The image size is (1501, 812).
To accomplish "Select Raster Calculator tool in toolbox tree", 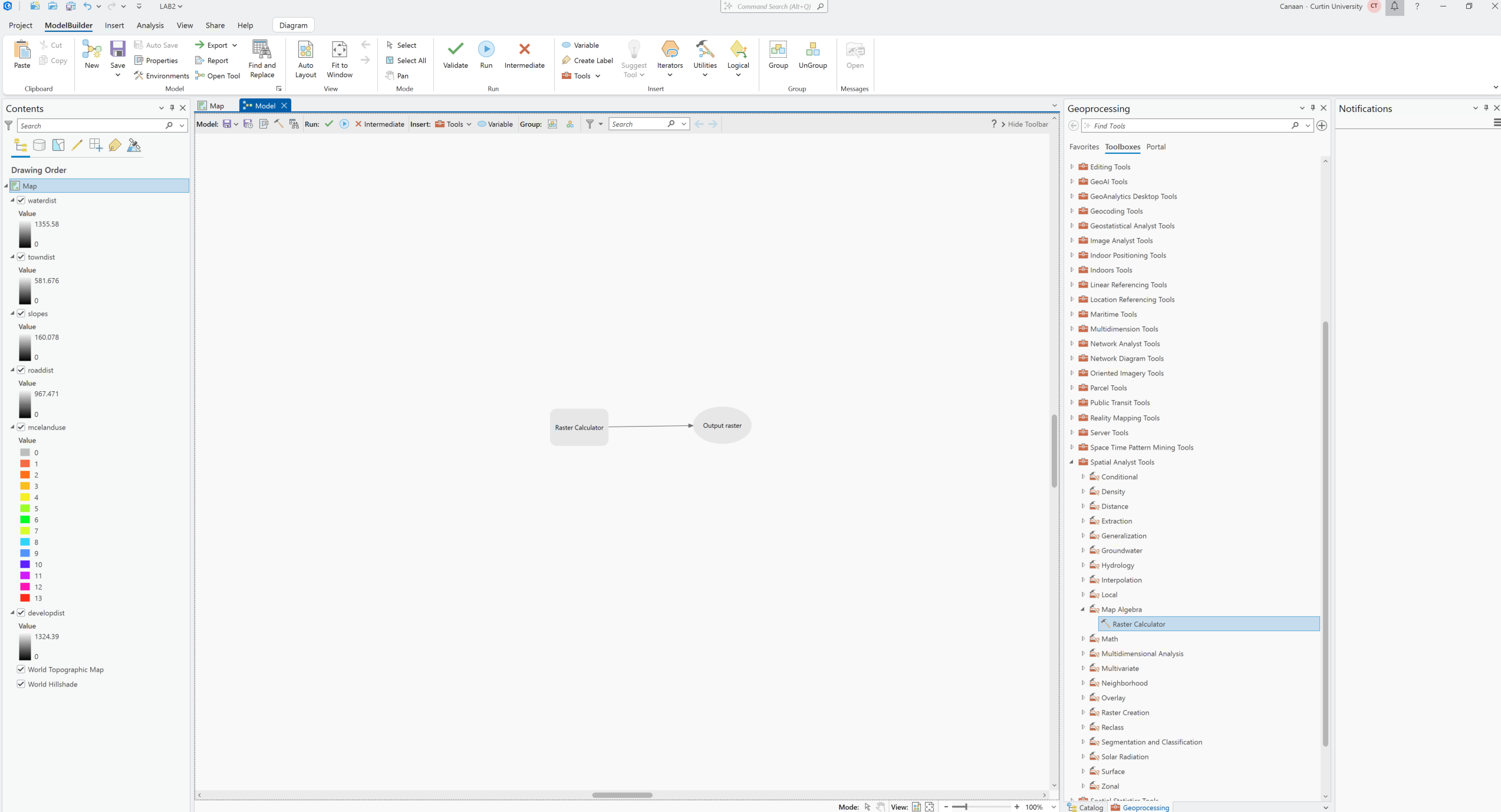I will (1209, 624).
